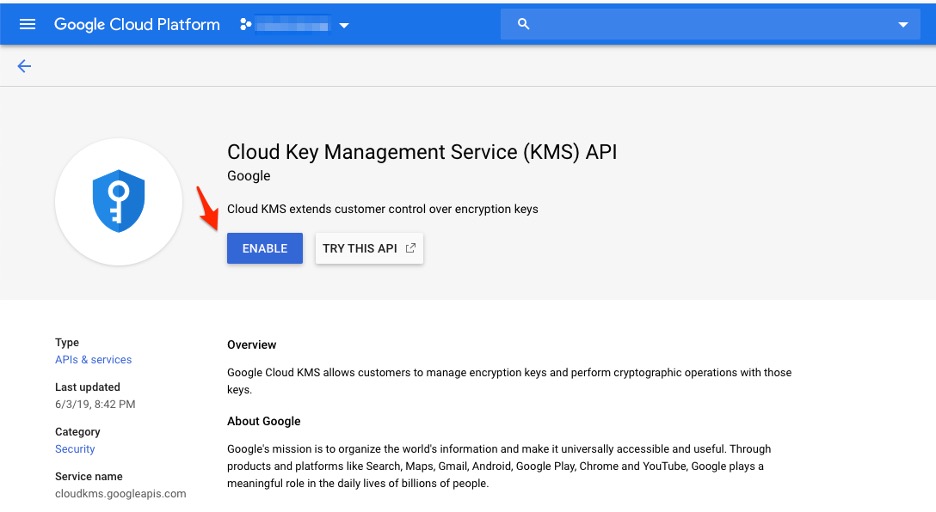Open the hamburger navigation menu
The image size is (936, 512).
(x=27, y=24)
